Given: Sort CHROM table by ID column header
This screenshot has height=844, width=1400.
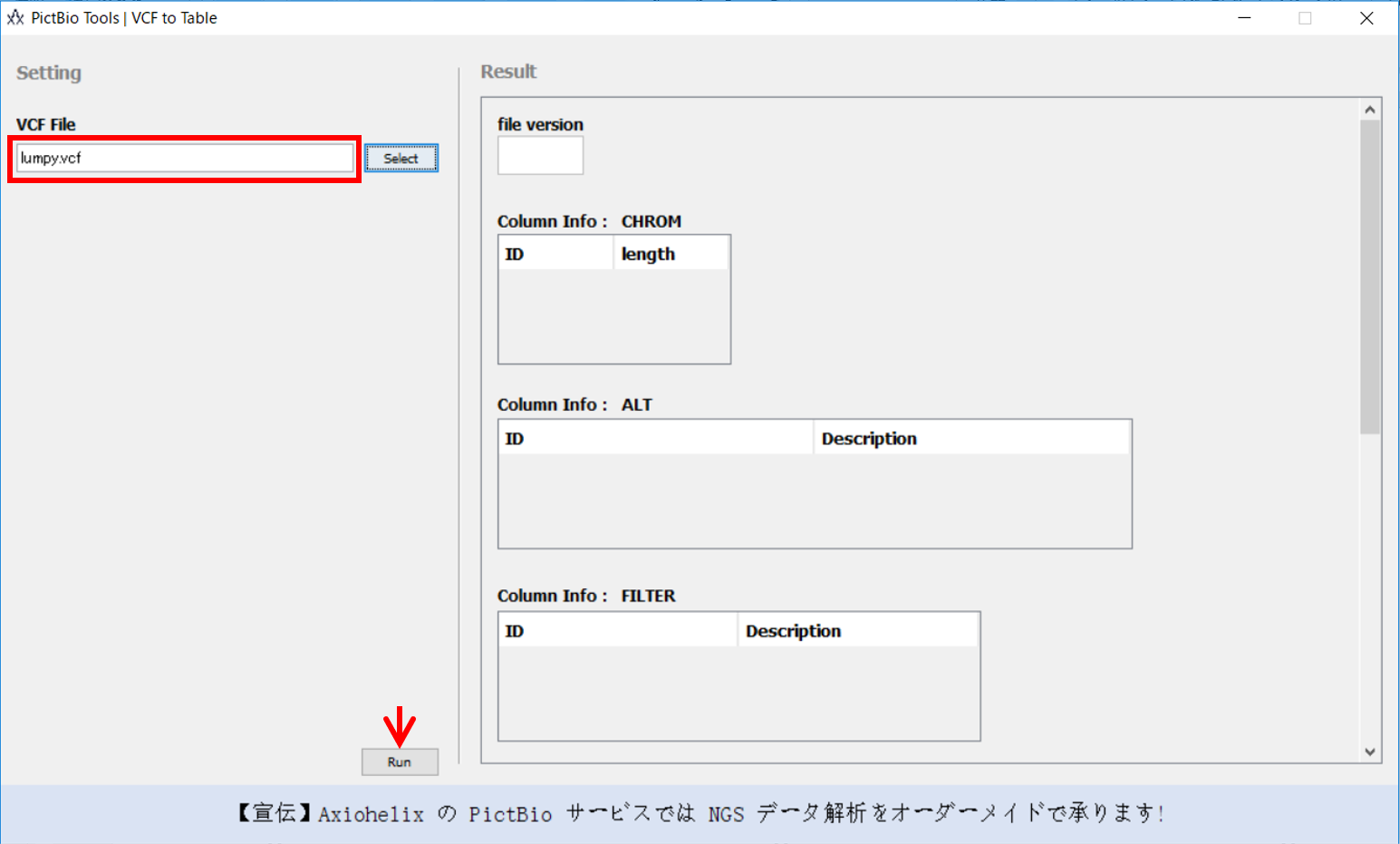Looking at the screenshot, I should [x=555, y=254].
